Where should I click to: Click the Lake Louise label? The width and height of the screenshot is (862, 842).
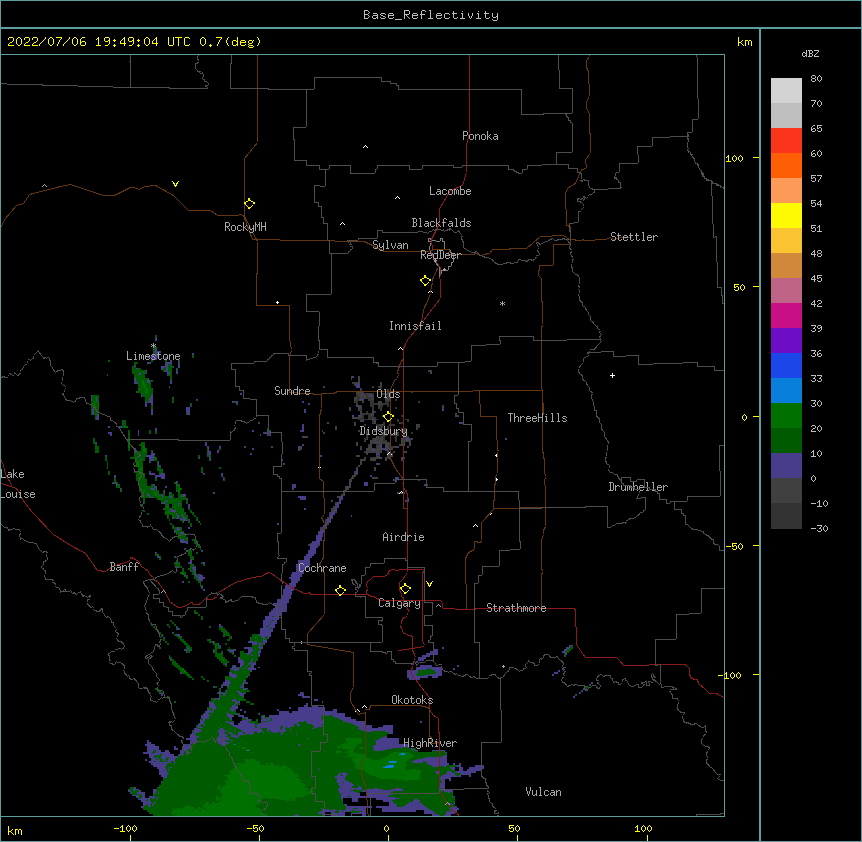pyautogui.click(x=18, y=484)
